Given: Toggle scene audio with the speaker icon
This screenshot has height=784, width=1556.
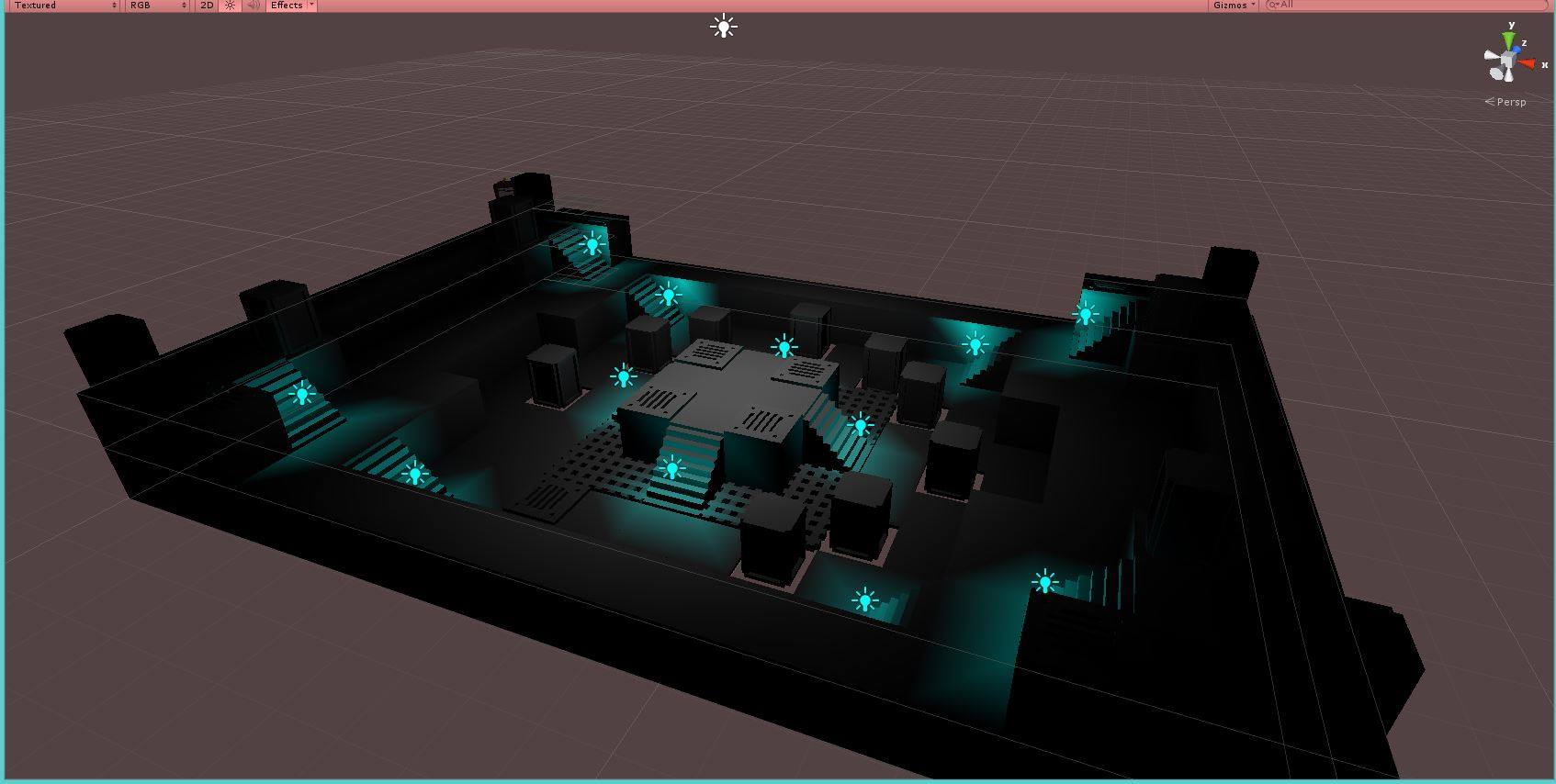Looking at the screenshot, I should coord(254,6).
